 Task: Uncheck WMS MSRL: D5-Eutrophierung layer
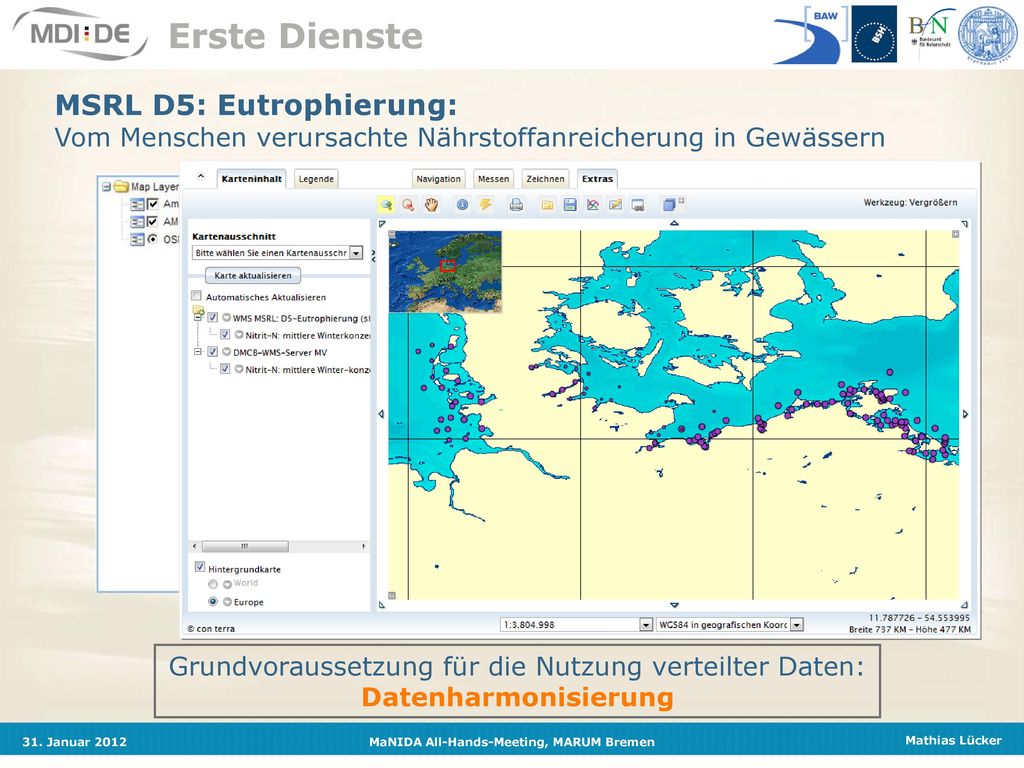click(x=213, y=317)
